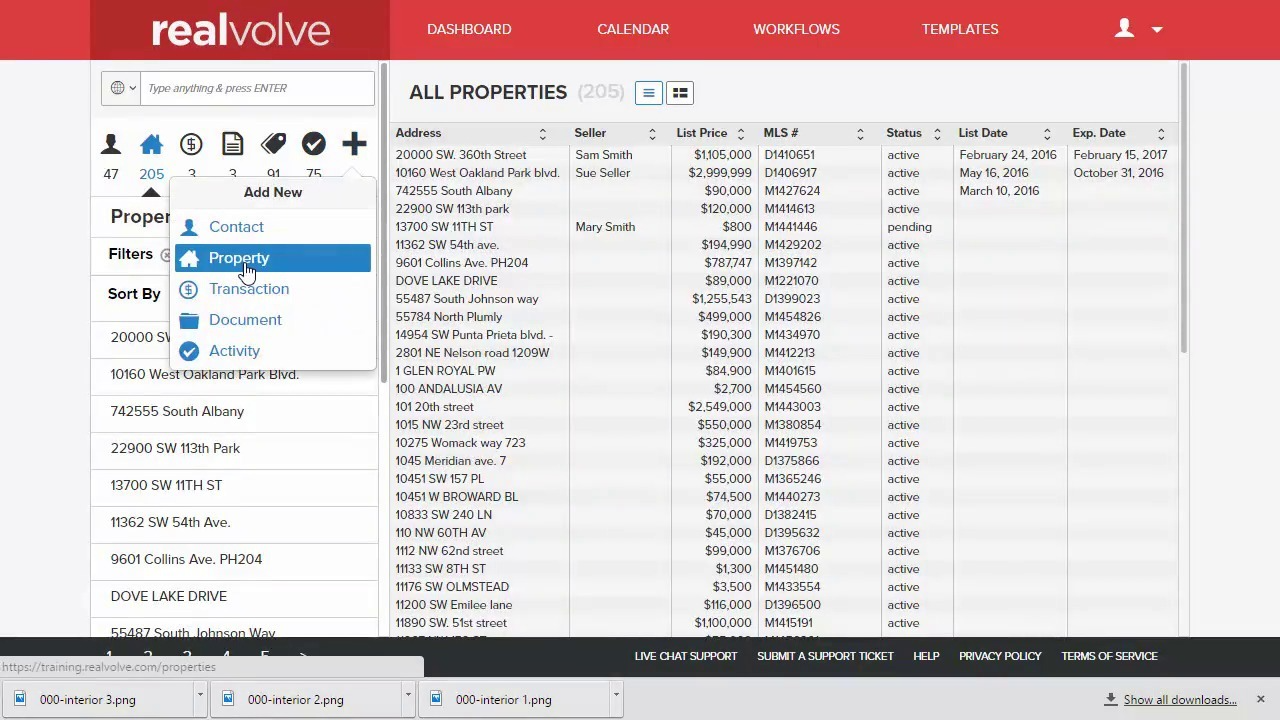Screen dimensions: 1280x720
Task: Click Show all downloads link
Action: (x=1180, y=700)
